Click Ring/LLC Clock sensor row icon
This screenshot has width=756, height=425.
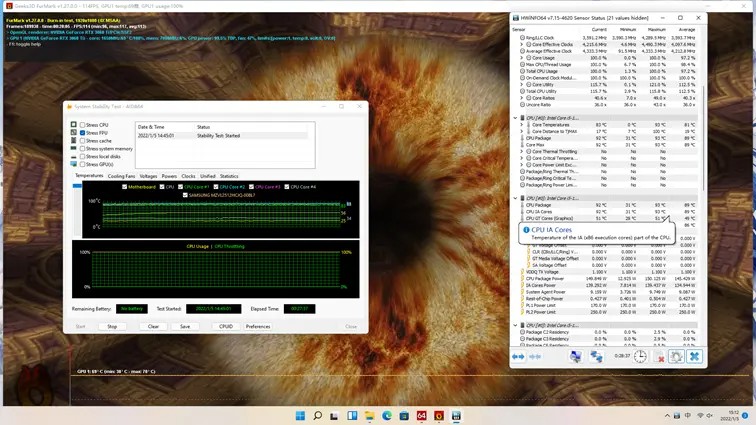[522, 38]
